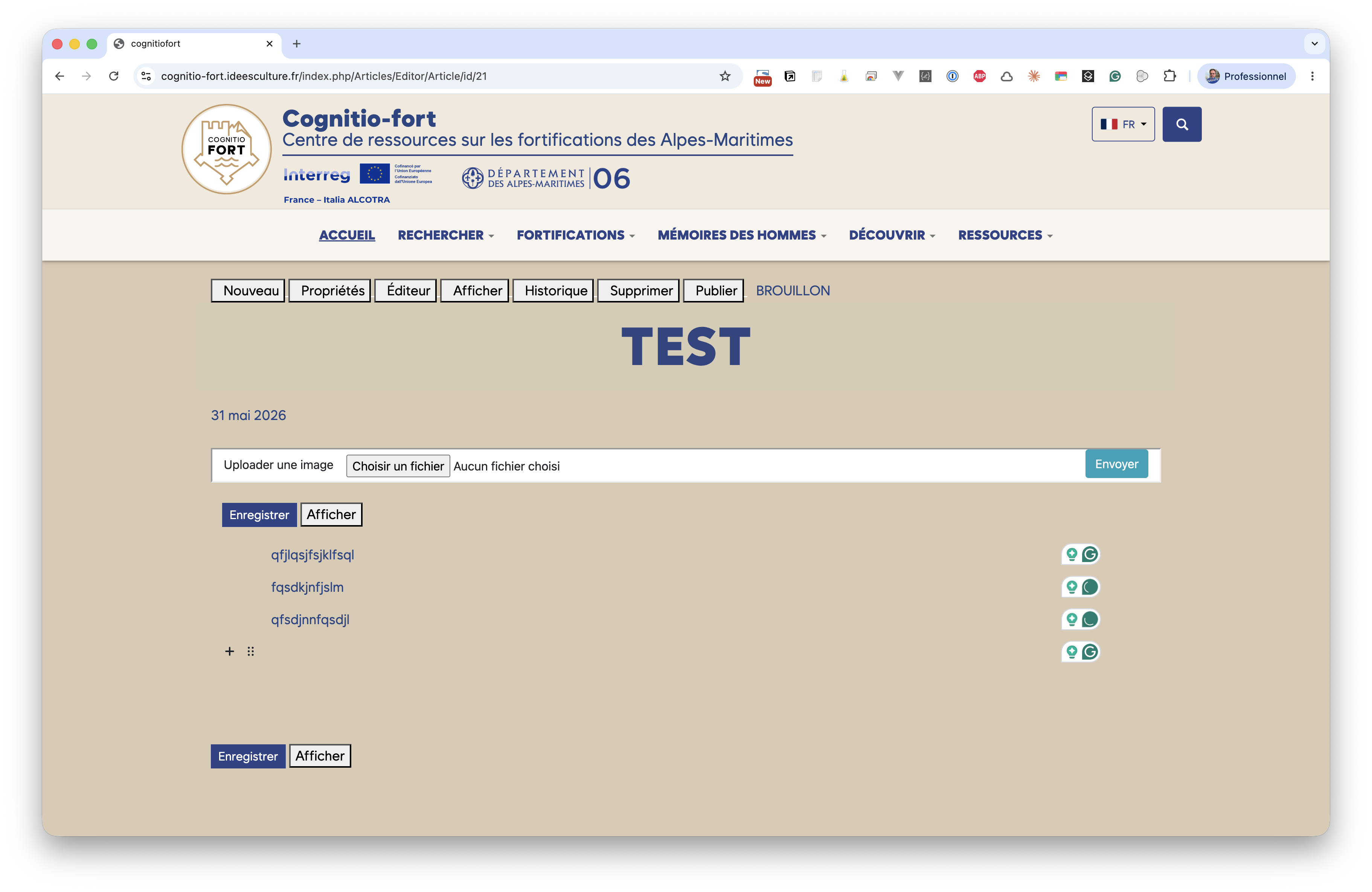Open the Historique tab
Viewport: 1372px width, 892px height.
[553, 290]
